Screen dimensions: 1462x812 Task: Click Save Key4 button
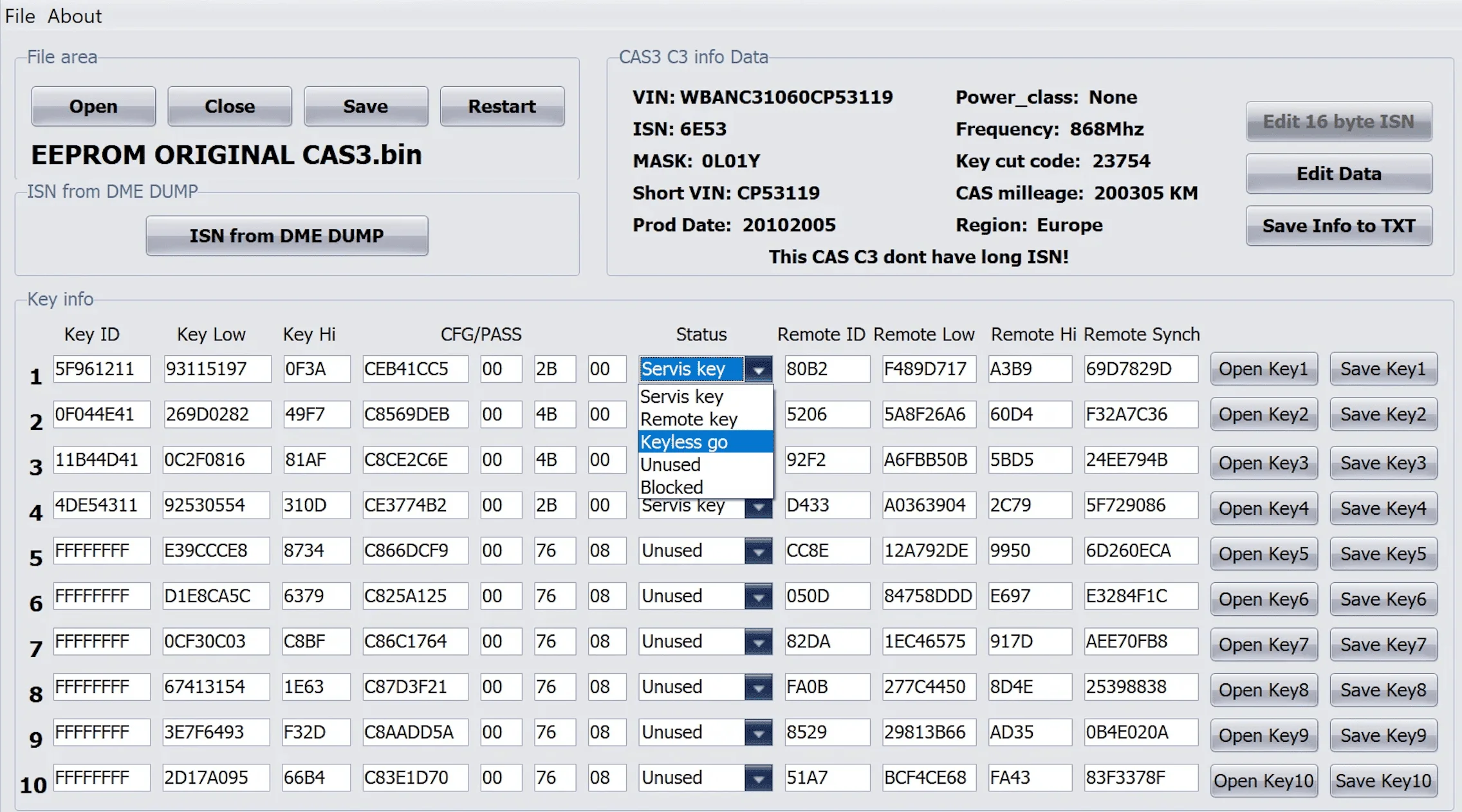(1383, 508)
